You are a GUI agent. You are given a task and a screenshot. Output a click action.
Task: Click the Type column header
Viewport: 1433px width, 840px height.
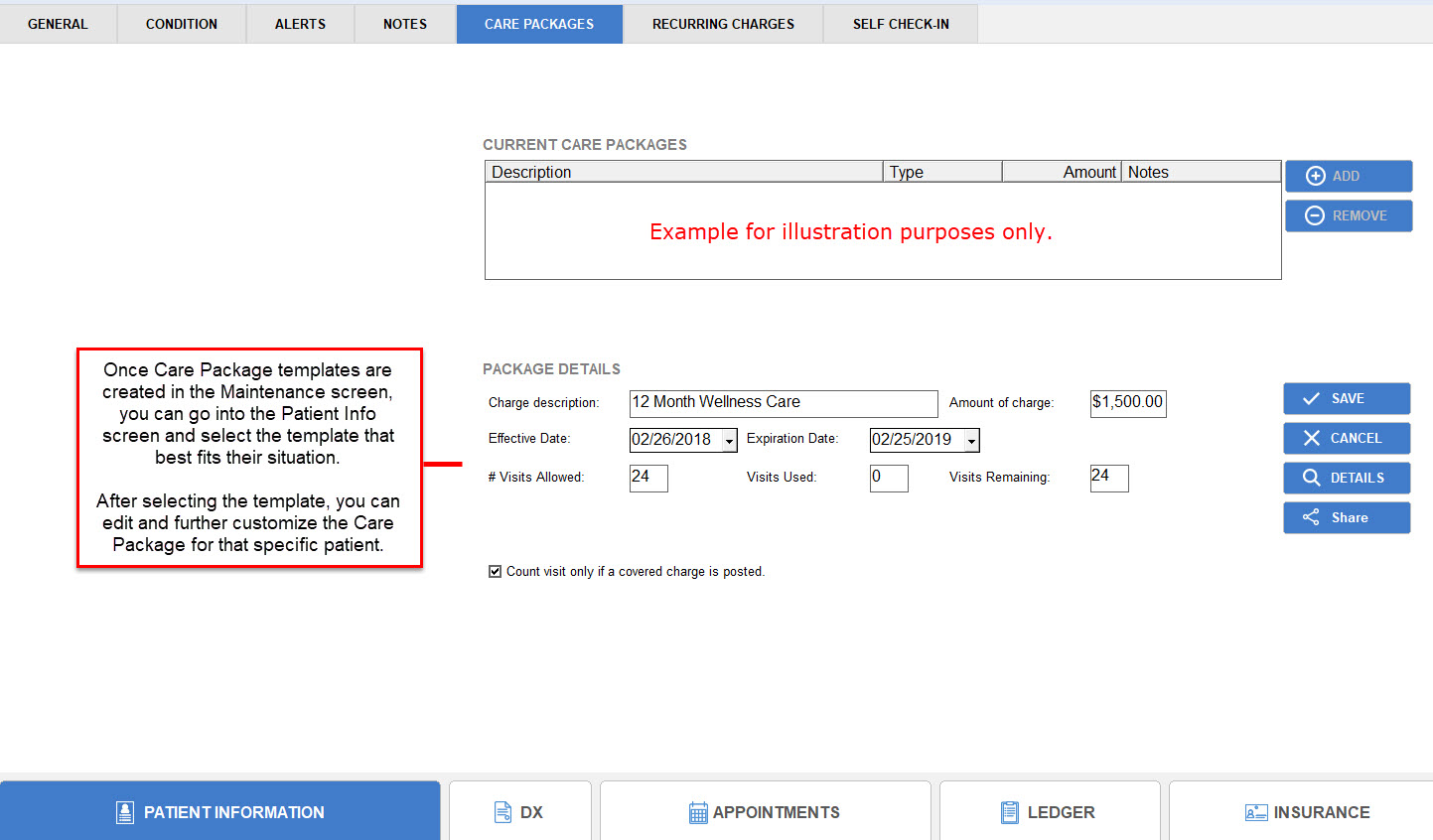coord(942,172)
